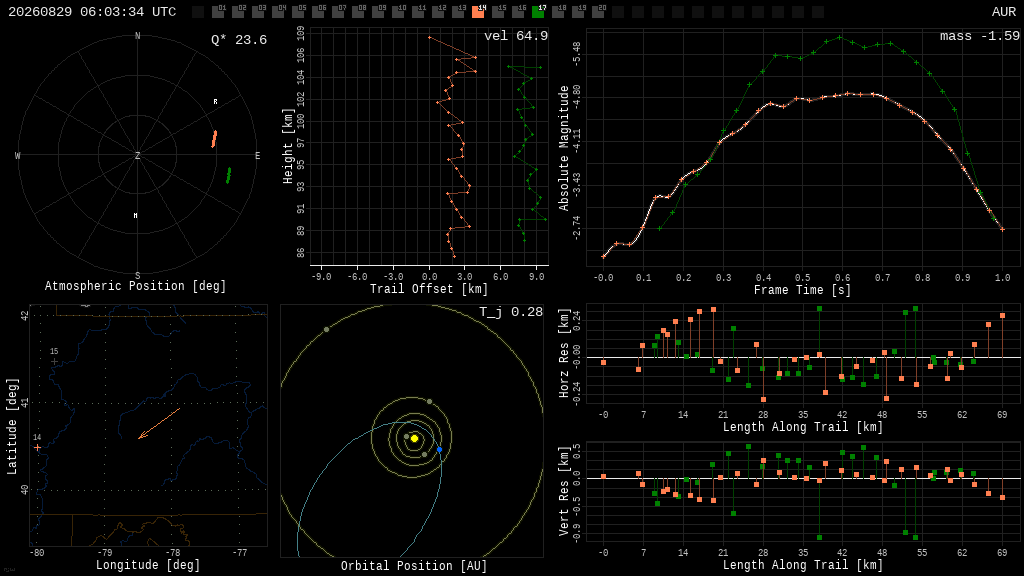Click the AUR shower label
The image size is (1024, 576).
coord(1004,12)
